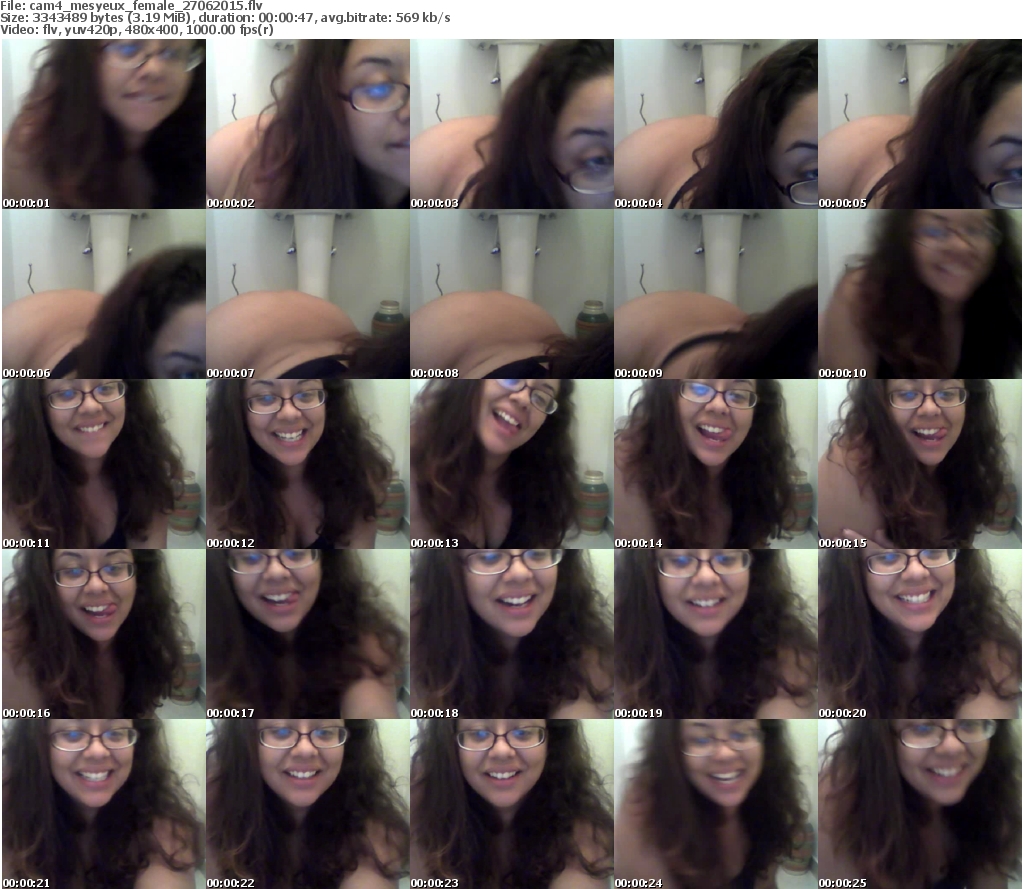This screenshot has width=1024, height=889.
Task: Select the thumbnail frame at 00:00:19
Action: click(716, 634)
